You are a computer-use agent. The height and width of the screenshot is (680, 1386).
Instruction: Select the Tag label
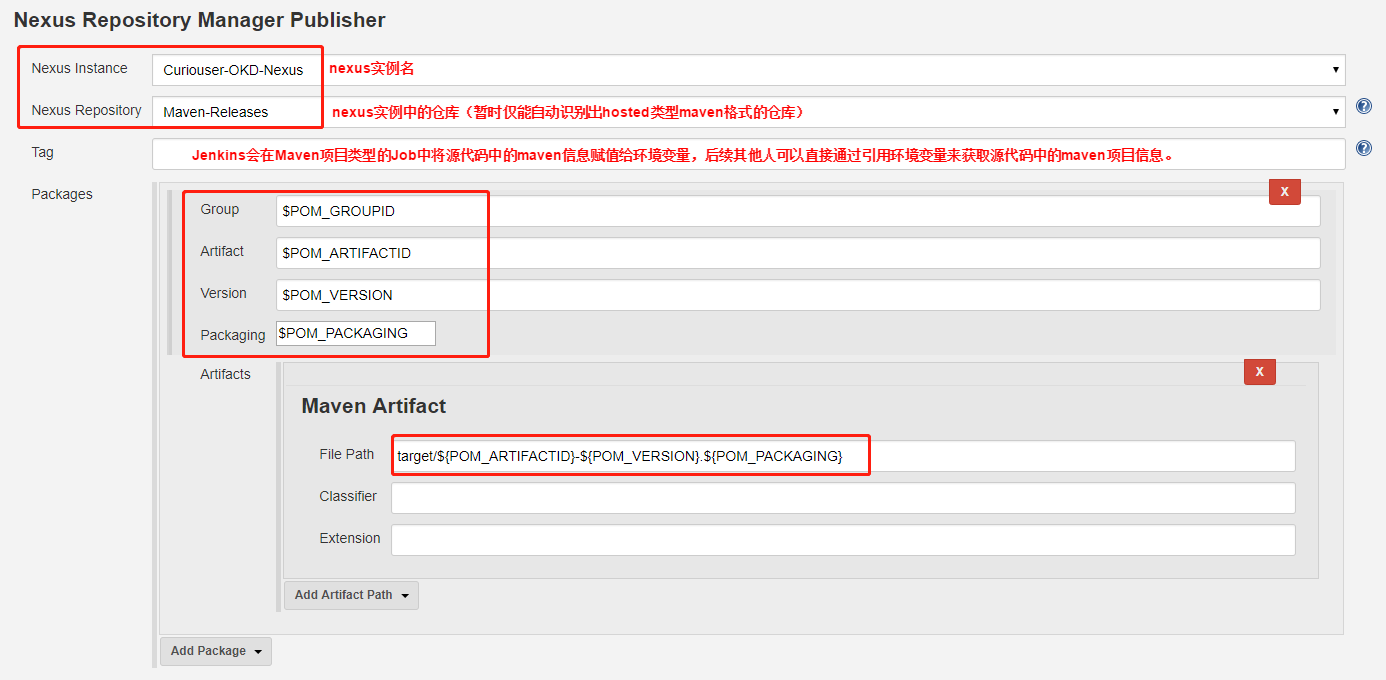pos(43,152)
